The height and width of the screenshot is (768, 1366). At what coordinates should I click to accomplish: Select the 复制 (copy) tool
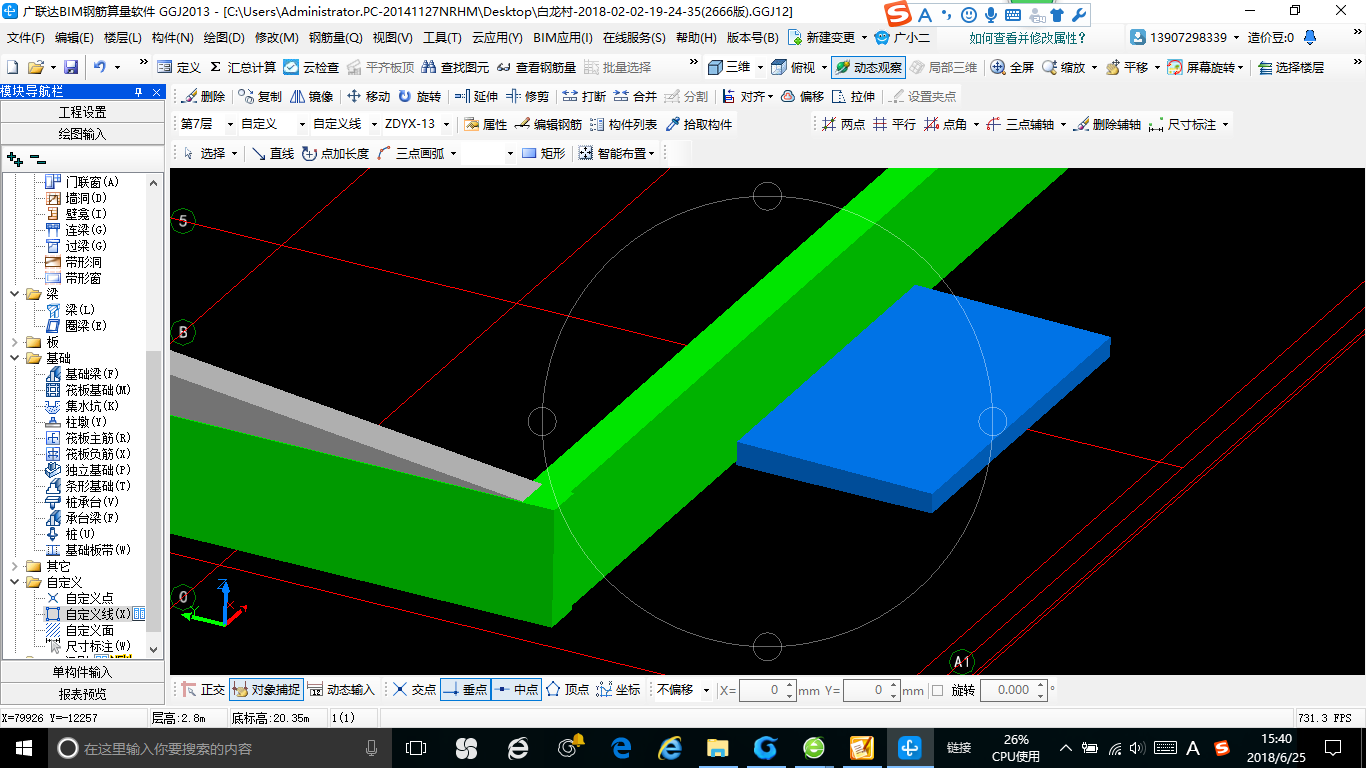tap(261, 97)
